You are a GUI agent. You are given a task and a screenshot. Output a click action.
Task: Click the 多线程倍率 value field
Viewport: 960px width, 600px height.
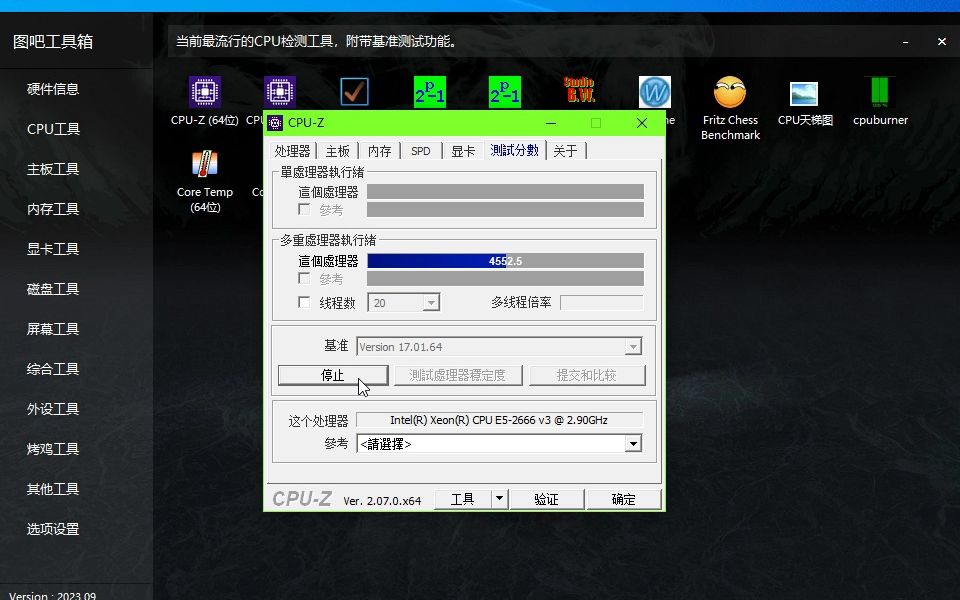pyautogui.click(x=602, y=302)
